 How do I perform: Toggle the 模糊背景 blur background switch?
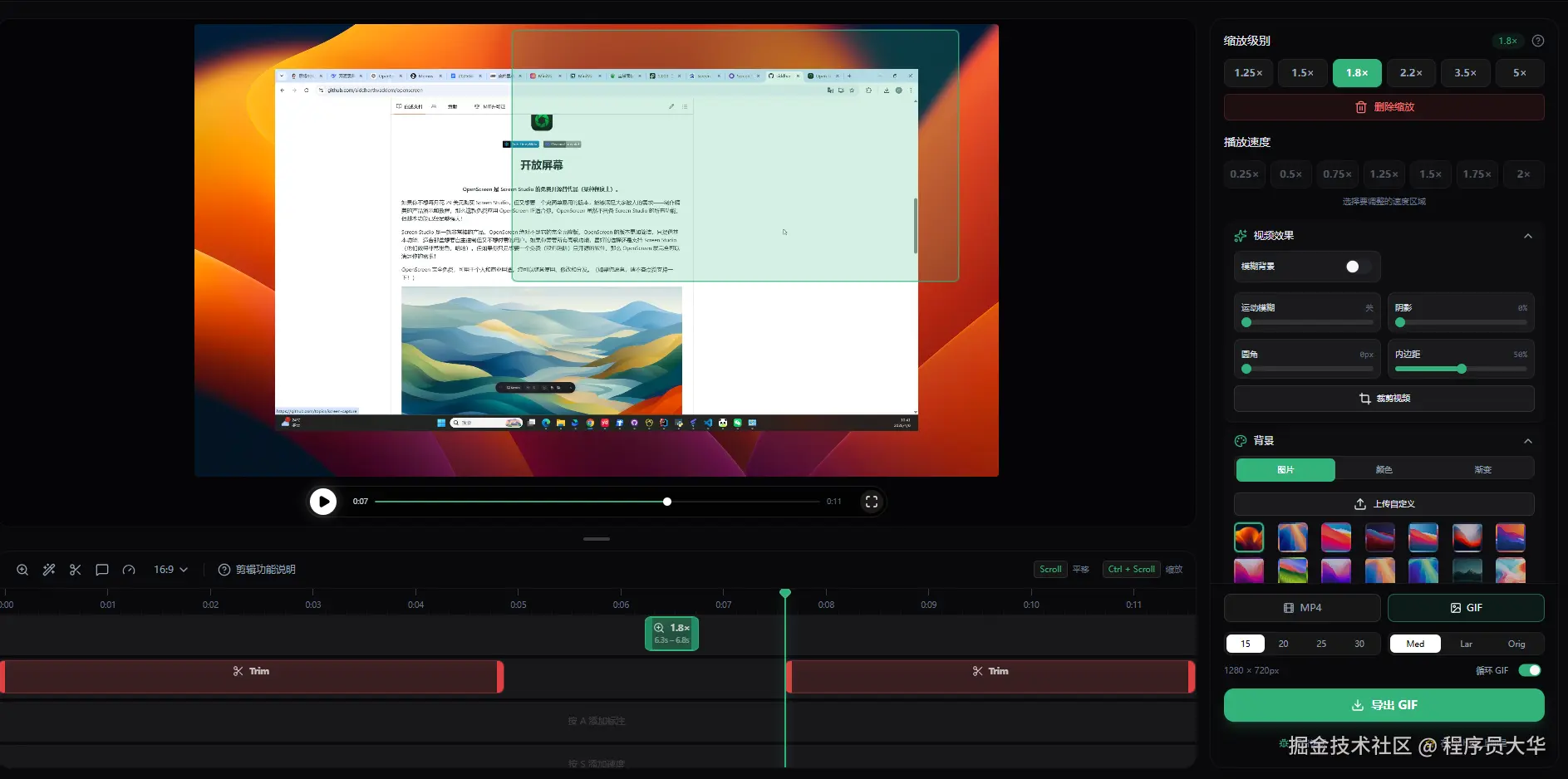1358,267
